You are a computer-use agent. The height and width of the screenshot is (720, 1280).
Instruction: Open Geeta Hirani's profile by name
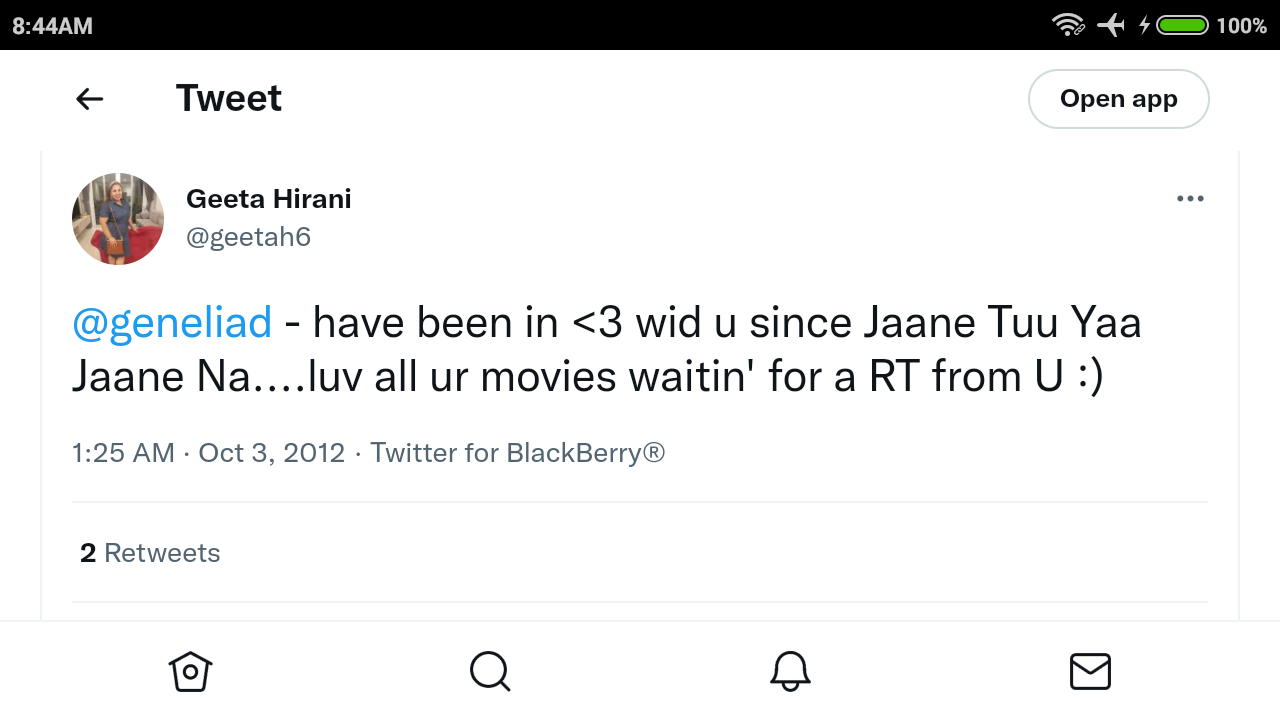click(x=269, y=199)
